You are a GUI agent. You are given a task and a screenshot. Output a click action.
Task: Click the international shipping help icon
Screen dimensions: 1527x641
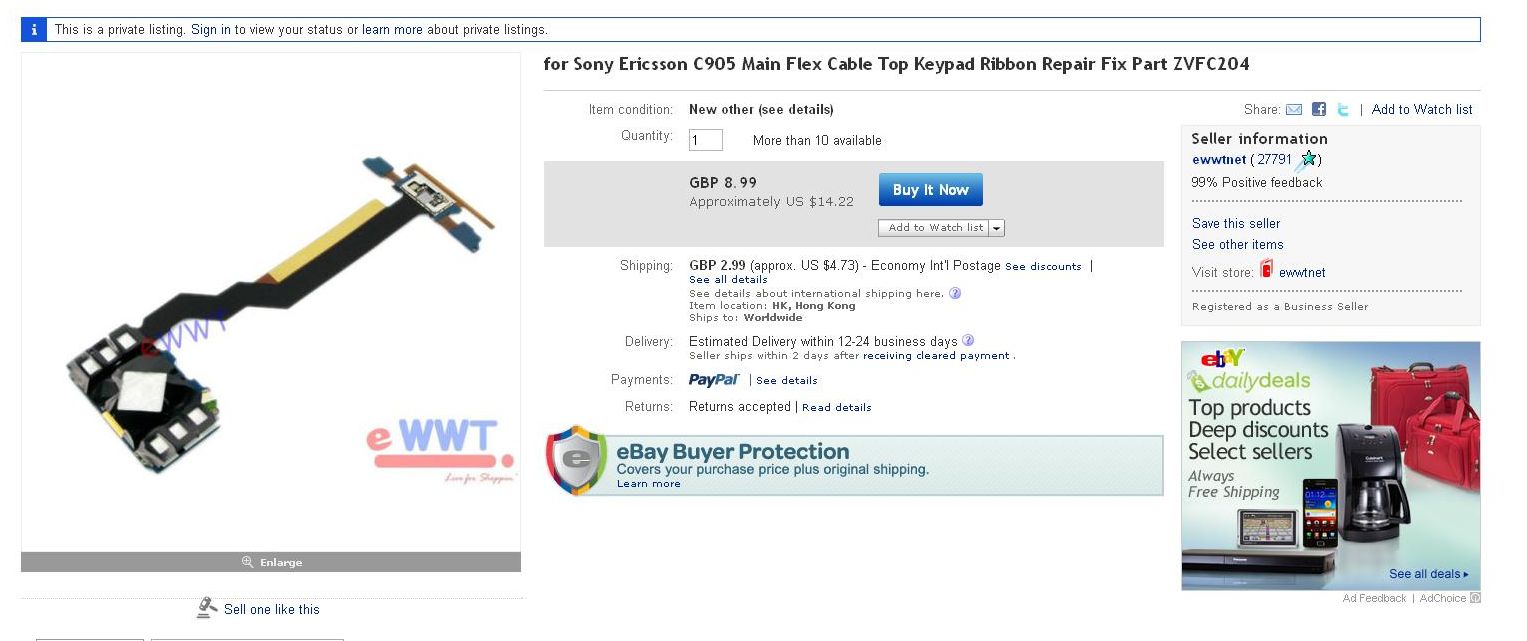coord(955,293)
